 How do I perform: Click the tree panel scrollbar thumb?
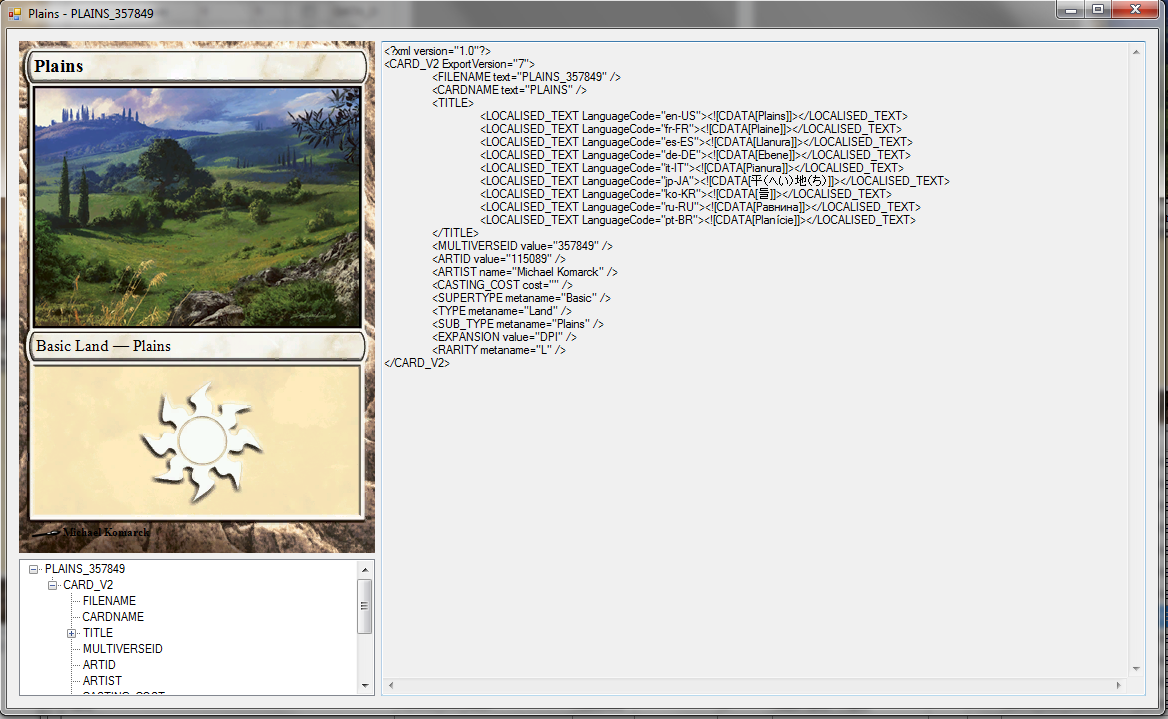pyautogui.click(x=365, y=606)
